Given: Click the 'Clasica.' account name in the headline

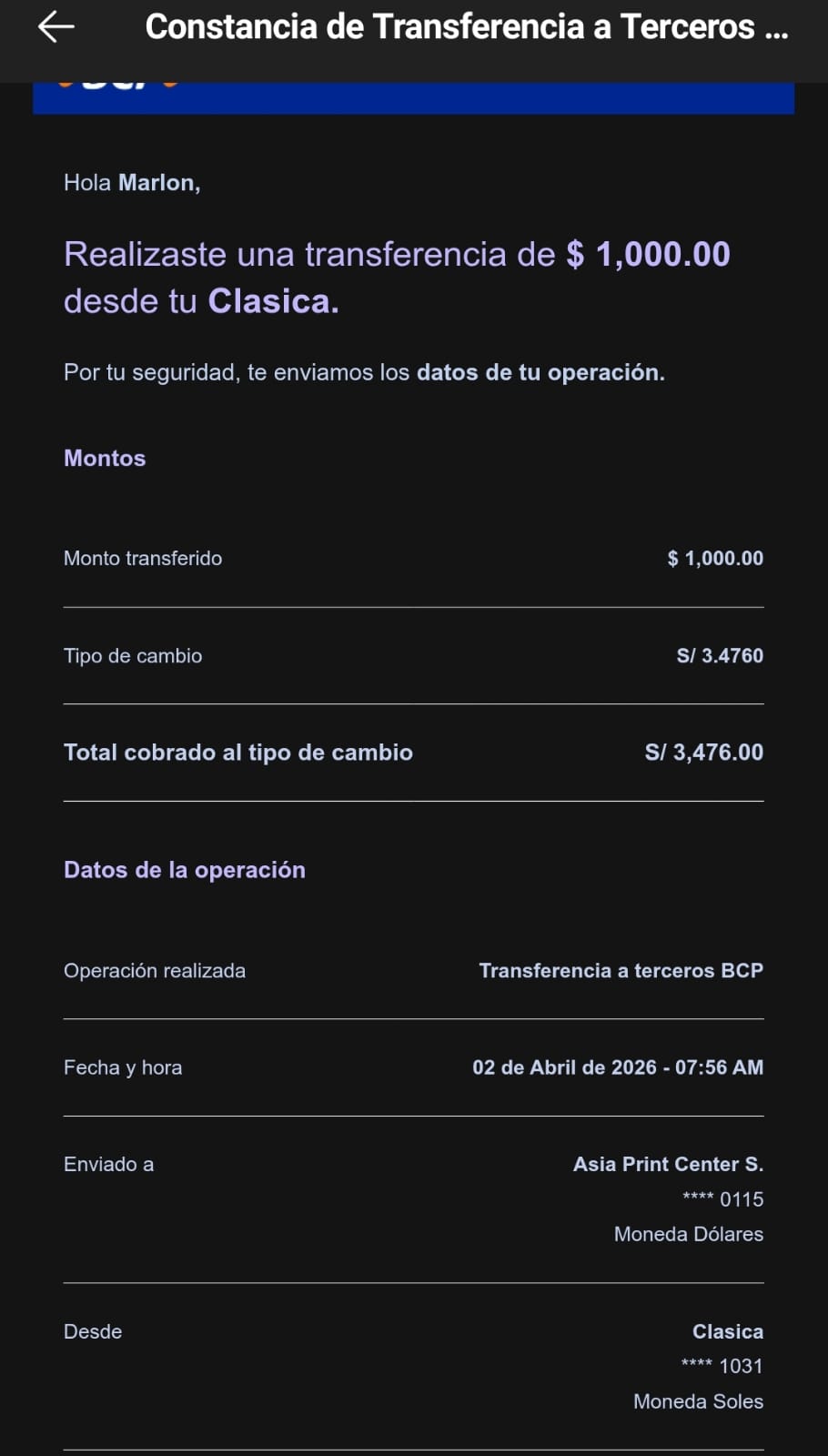Looking at the screenshot, I should coord(273,301).
